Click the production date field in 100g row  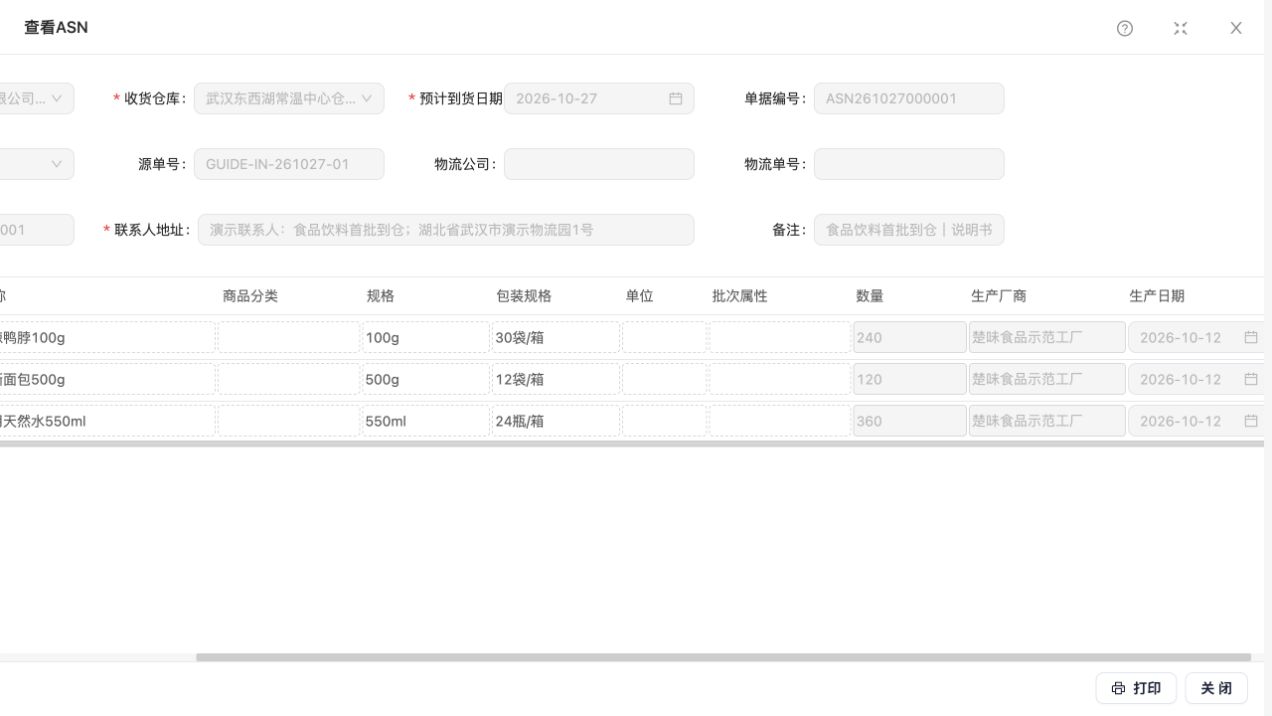(x=1196, y=338)
